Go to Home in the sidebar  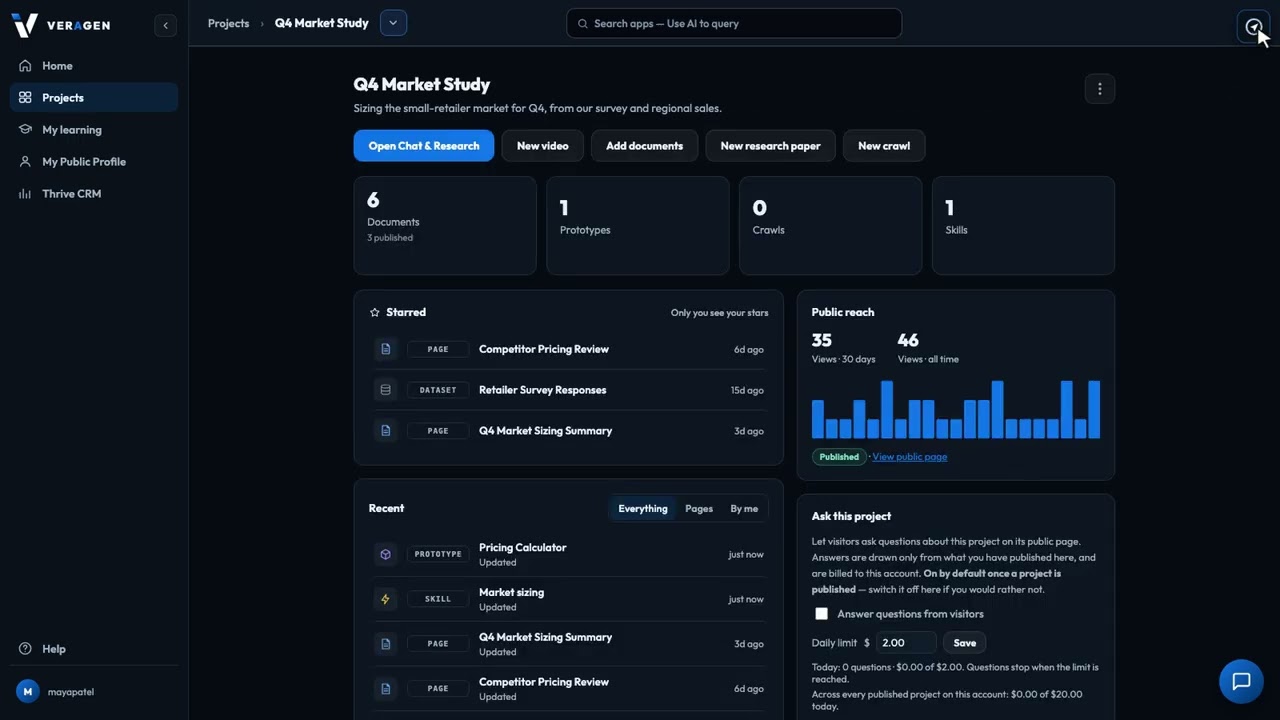click(94, 66)
